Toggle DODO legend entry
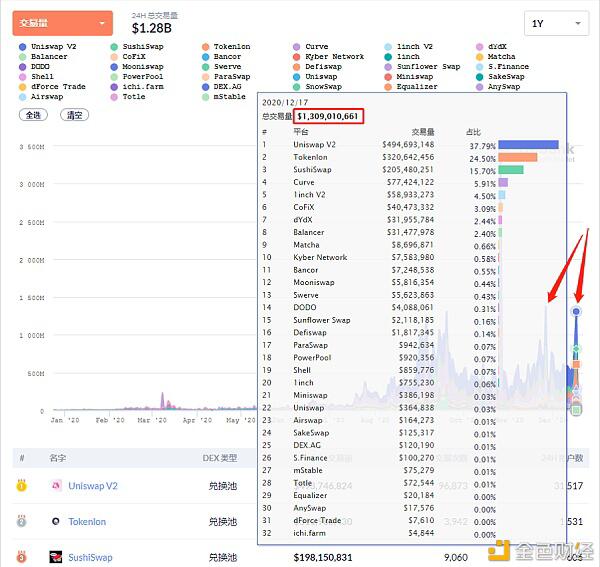600x567 pixels. tap(34, 67)
